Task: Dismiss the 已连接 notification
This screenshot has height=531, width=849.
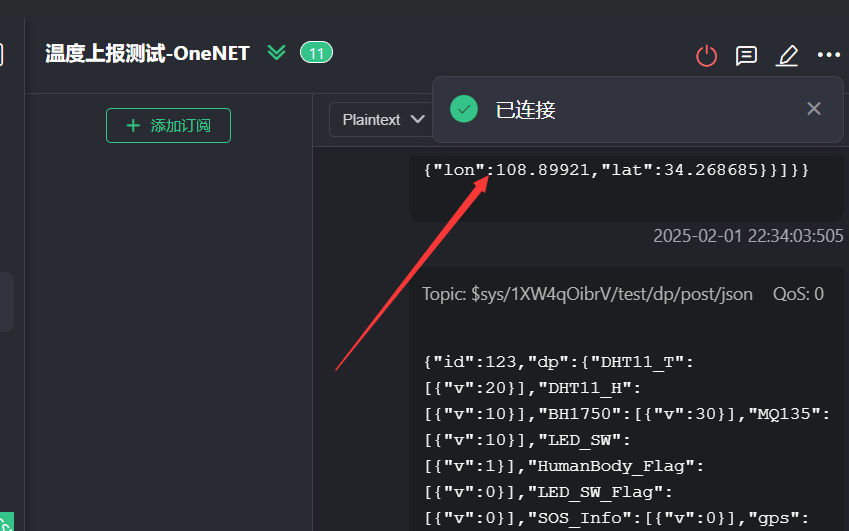Action: coord(814,109)
